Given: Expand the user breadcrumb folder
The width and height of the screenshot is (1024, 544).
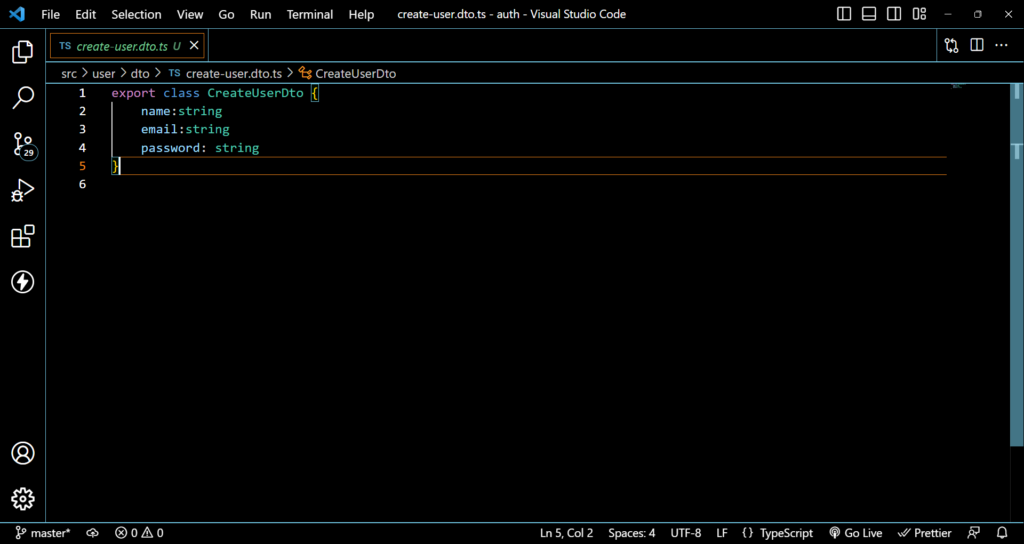Looking at the screenshot, I should [x=103, y=74].
